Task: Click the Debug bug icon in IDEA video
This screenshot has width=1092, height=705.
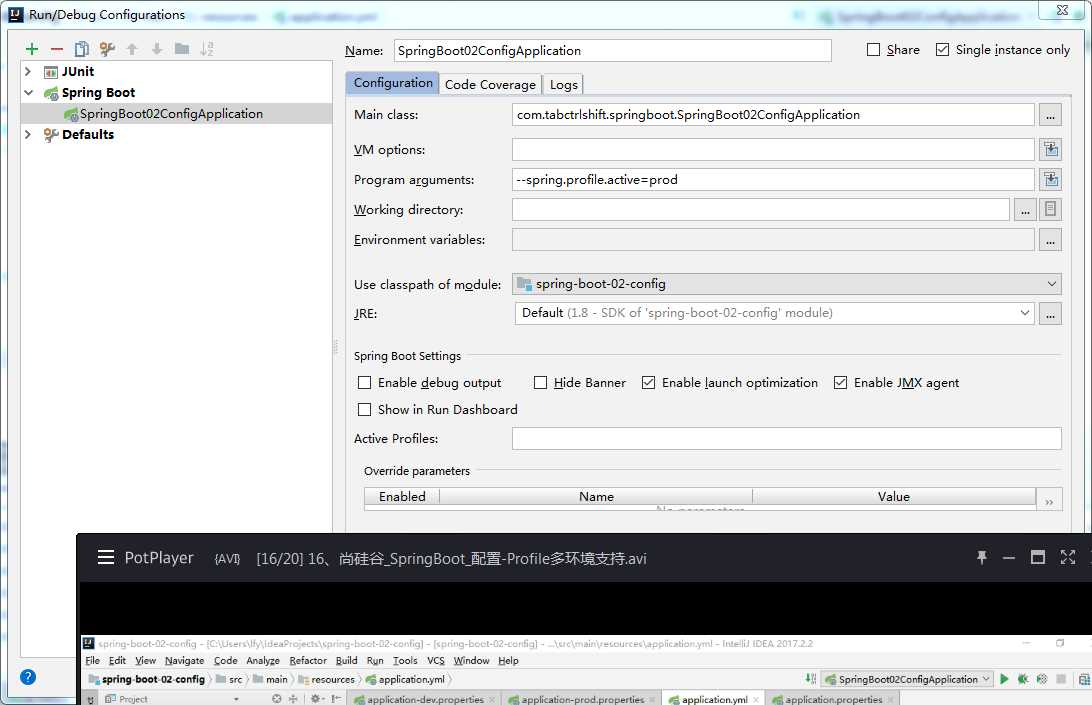Action: [x=1023, y=679]
